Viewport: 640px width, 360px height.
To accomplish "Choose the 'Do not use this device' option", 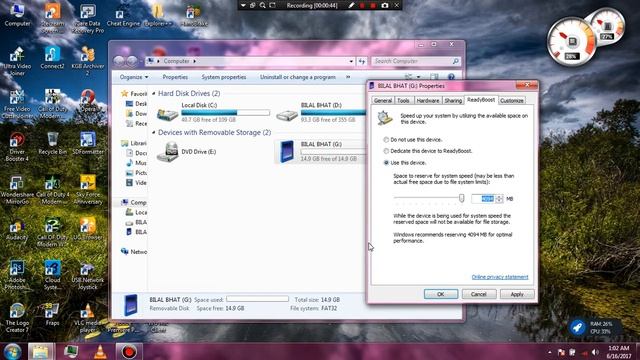I will click(386, 140).
